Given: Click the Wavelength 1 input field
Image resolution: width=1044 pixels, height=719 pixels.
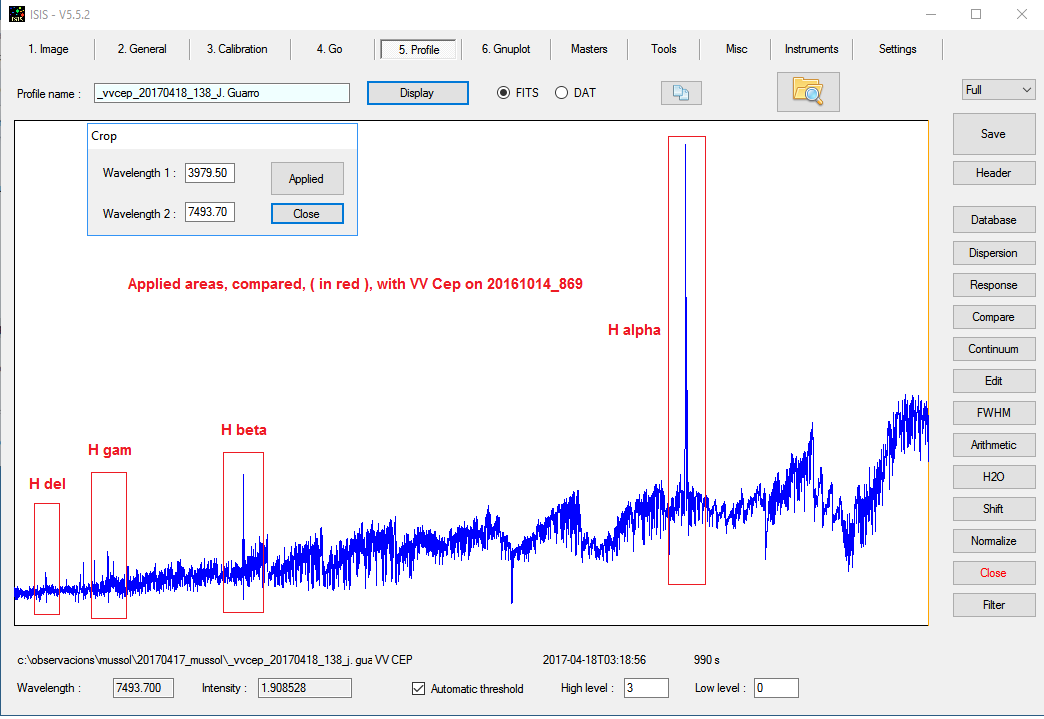Looking at the screenshot, I should 209,173.
